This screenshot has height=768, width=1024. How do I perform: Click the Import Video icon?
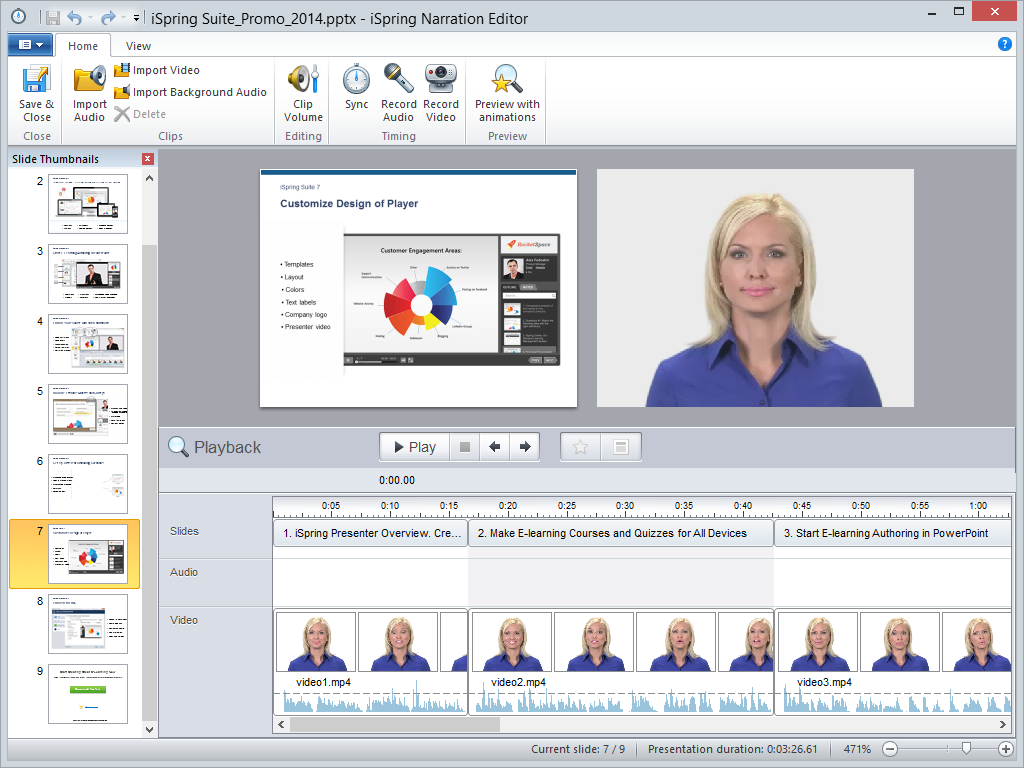click(124, 70)
